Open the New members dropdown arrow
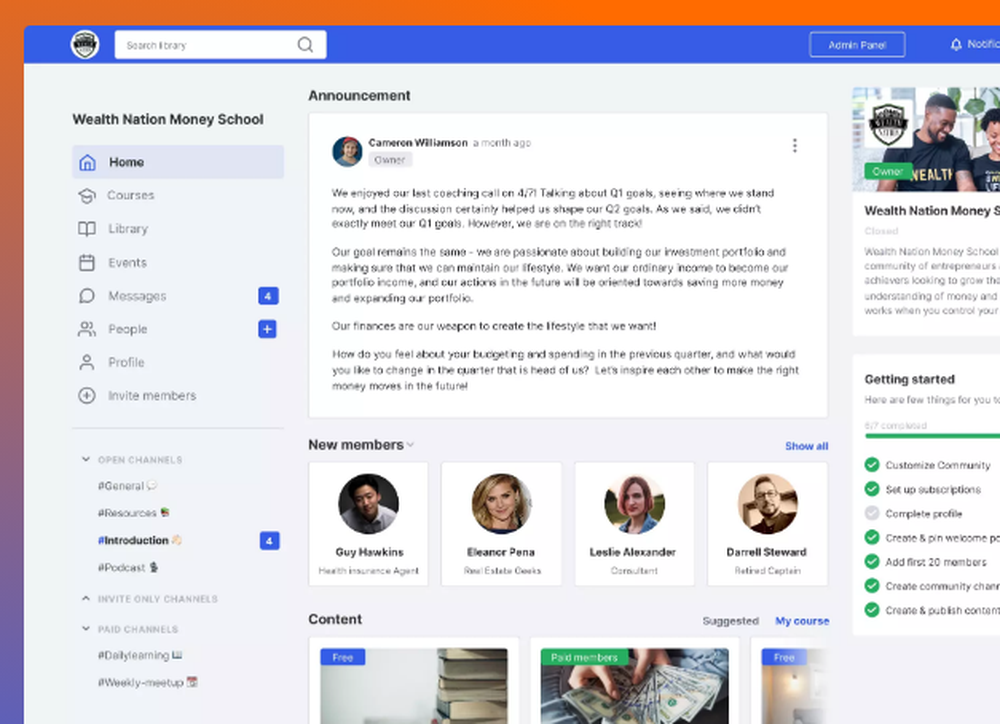Viewport: 1000px width, 724px height. point(410,445)
